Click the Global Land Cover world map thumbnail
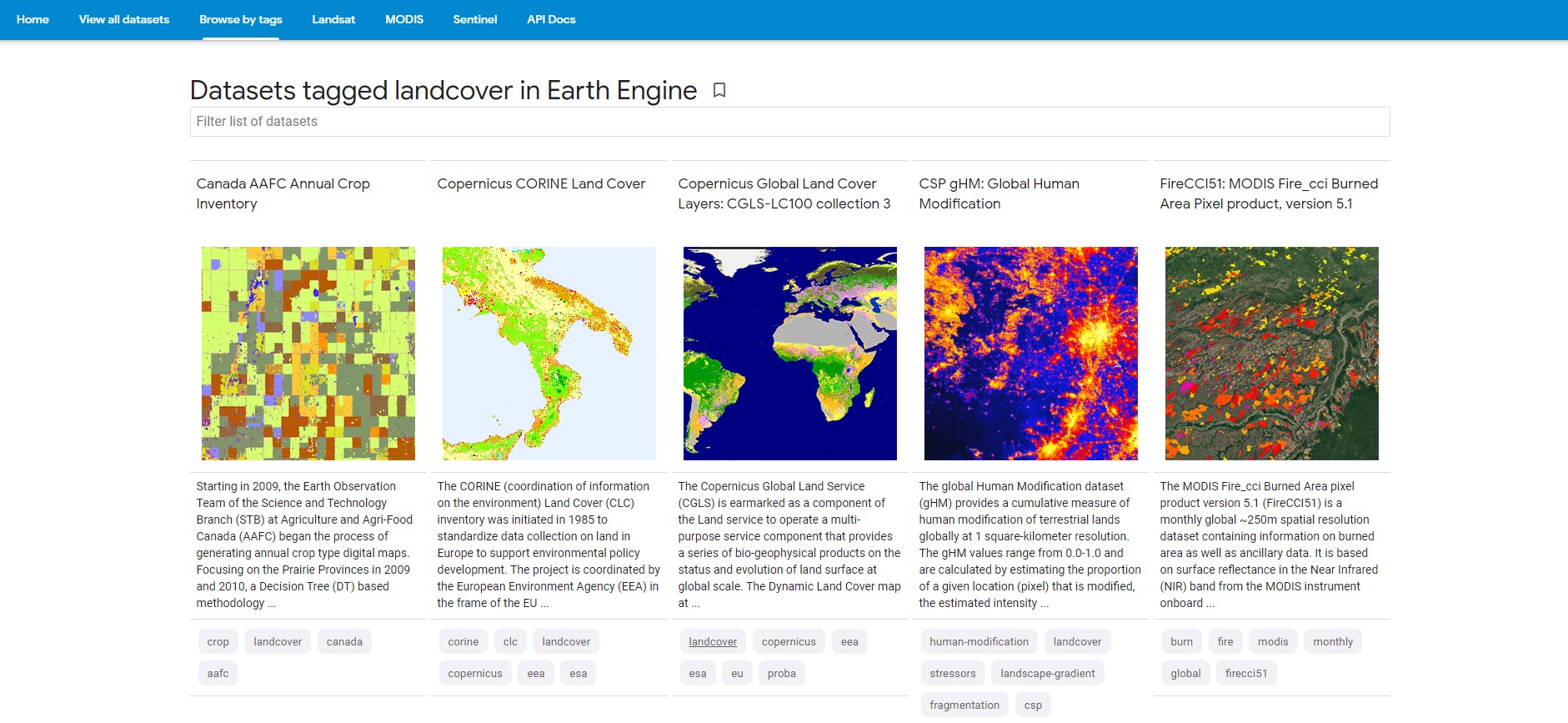This screenshot has width=1568, height=723. point(789,354)
